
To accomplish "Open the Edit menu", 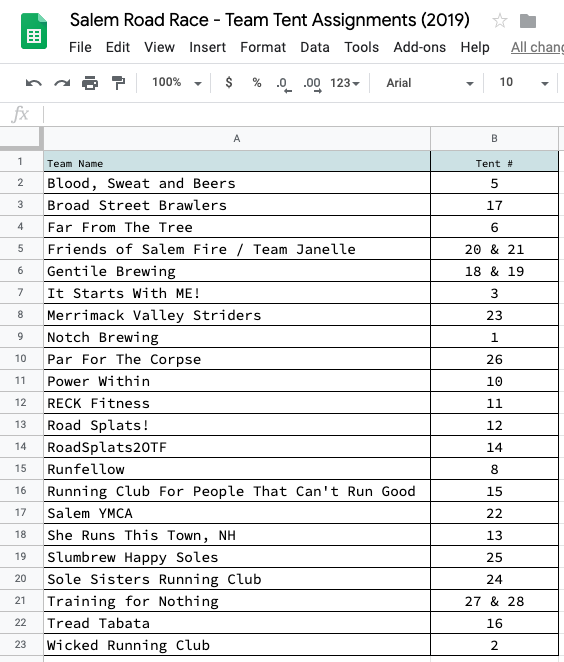I will pyautogui.click(x=118, y=47).
